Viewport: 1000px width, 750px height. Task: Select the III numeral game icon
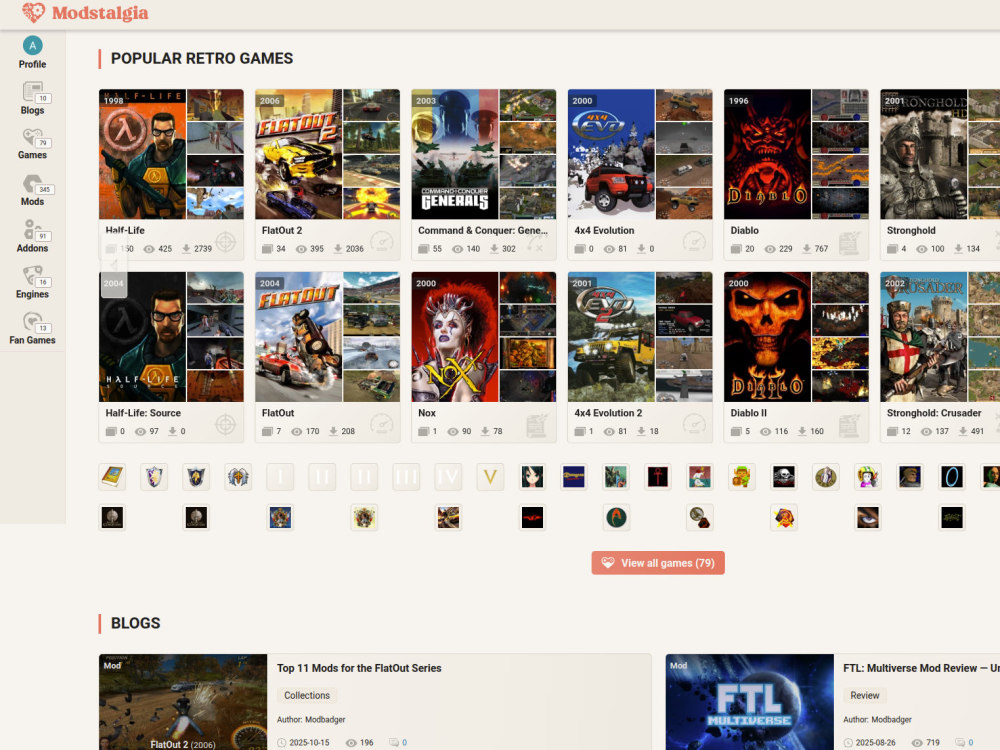tap(406, 476)
